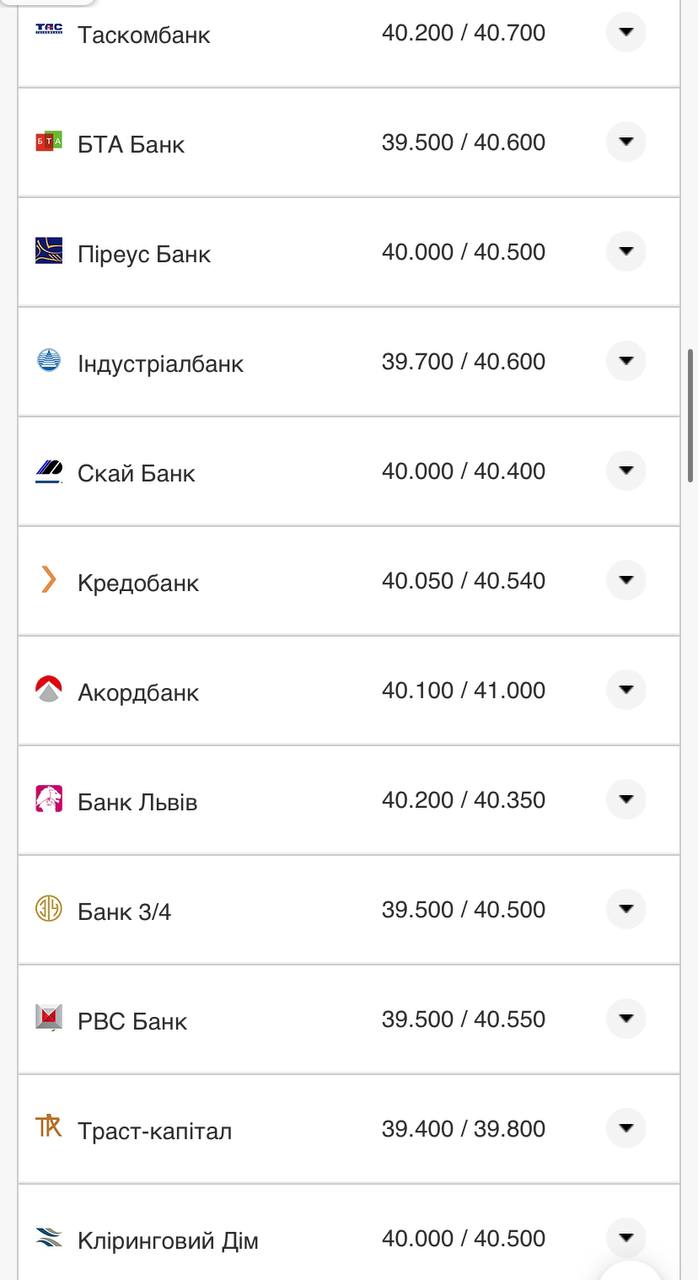Screen dimensions: 698x1280
Task: Show details for Банк 3/4
Action: pyautogui.click(x=626, y=909)
